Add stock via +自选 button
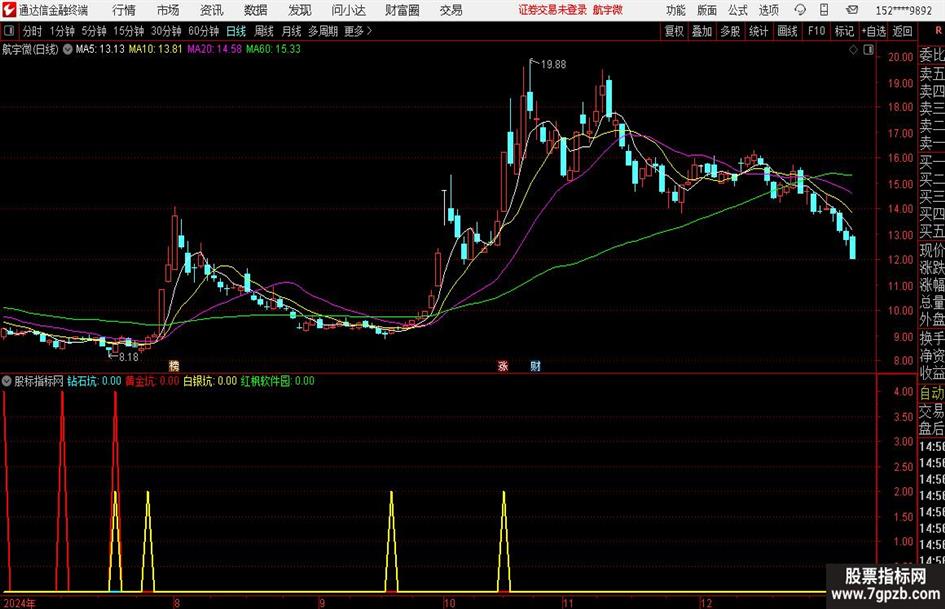 click(873, 31)
